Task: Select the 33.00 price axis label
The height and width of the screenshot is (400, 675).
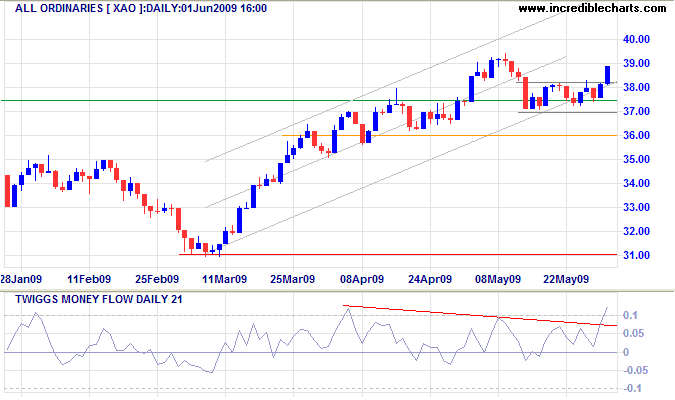Action: coord(636,208)
